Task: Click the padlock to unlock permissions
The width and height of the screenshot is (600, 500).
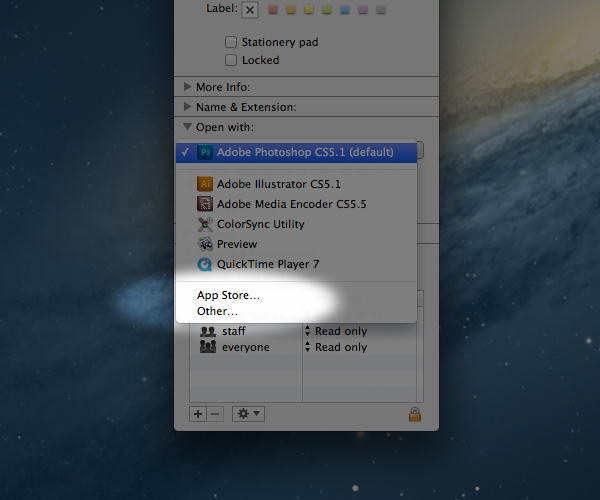Action: click(x=415, y=414)
